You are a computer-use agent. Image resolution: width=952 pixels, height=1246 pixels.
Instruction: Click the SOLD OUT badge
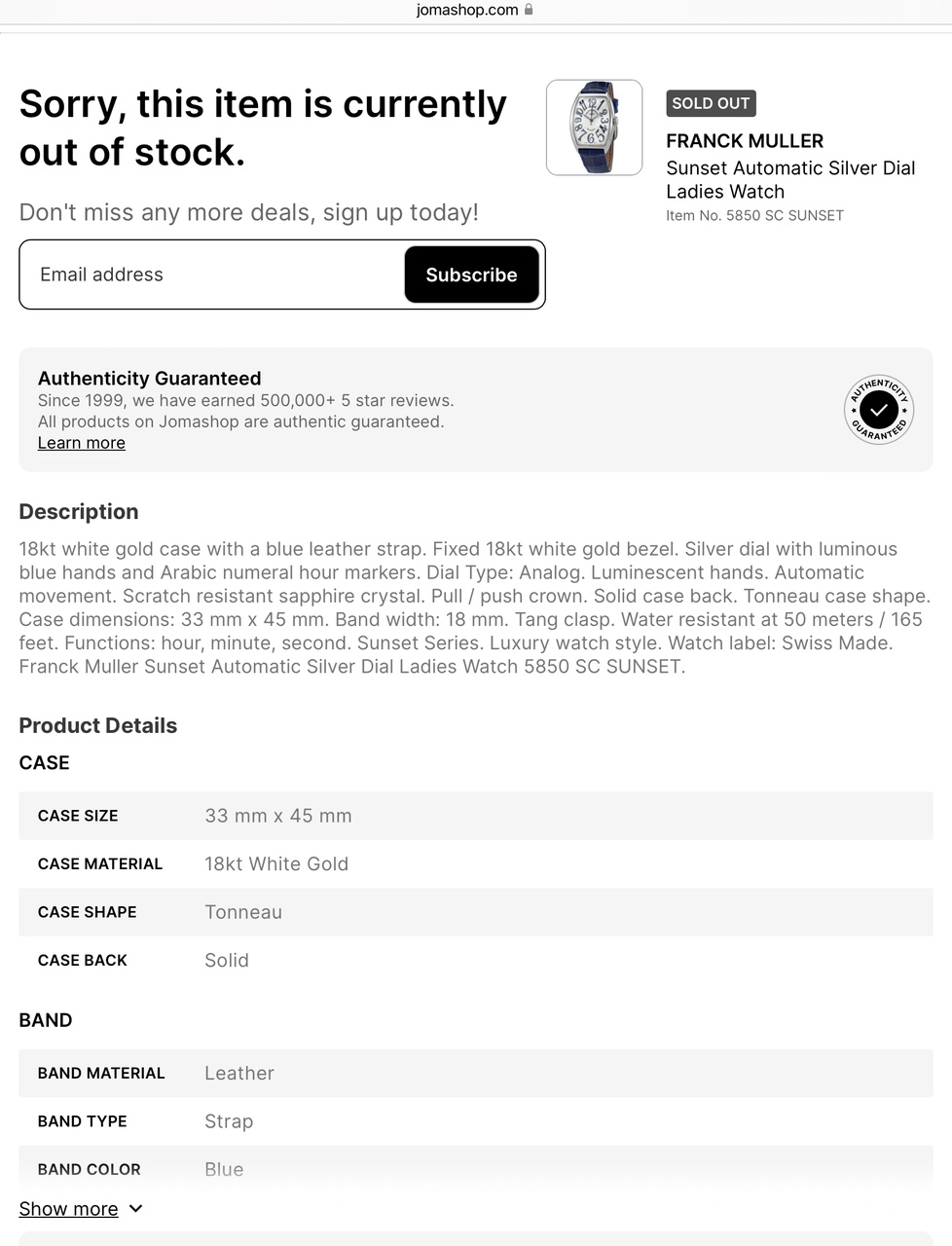click(x=711, y=103)
